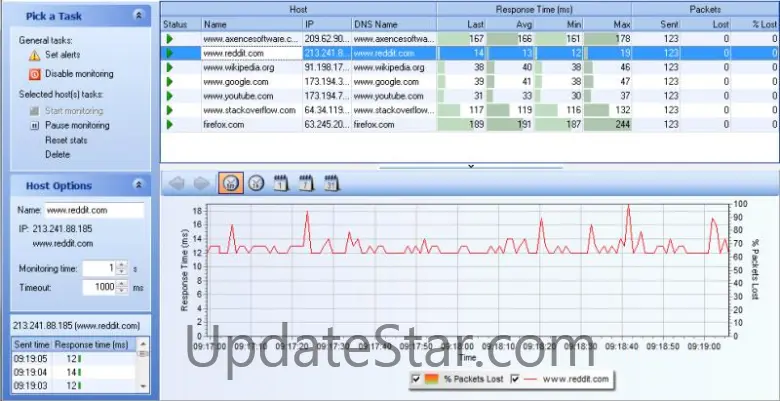
Task: Click the Pause monitoring icon
Action: coord(34,126)
